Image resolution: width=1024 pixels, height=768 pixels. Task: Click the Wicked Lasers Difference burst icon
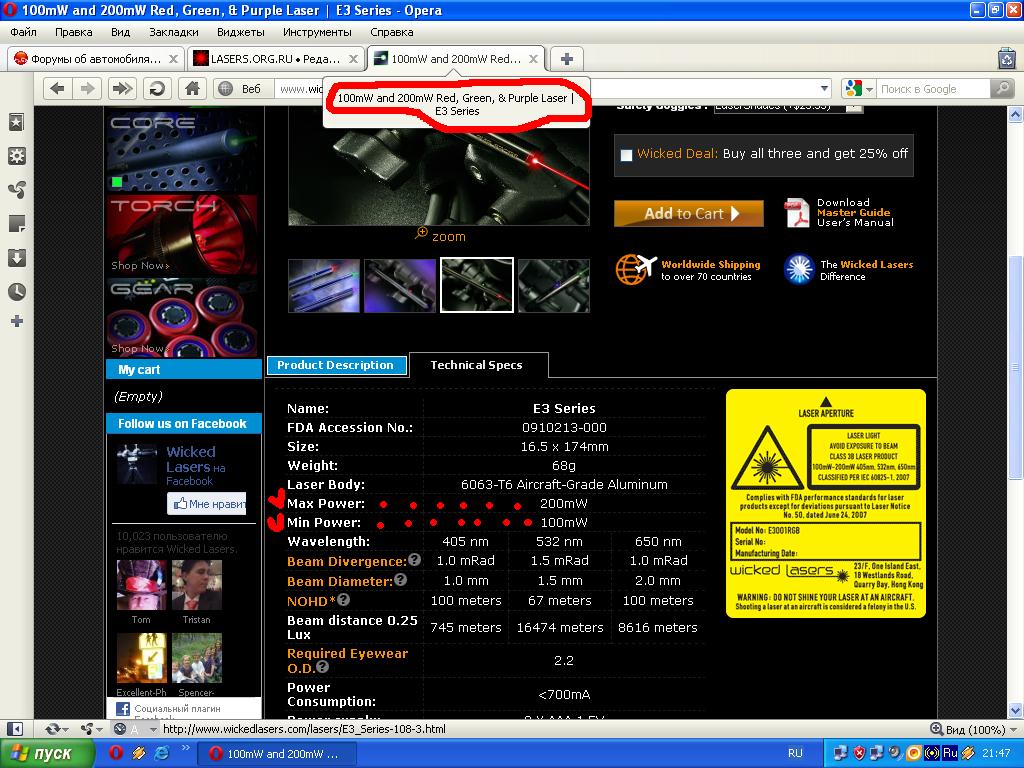[x=799, y=269]
